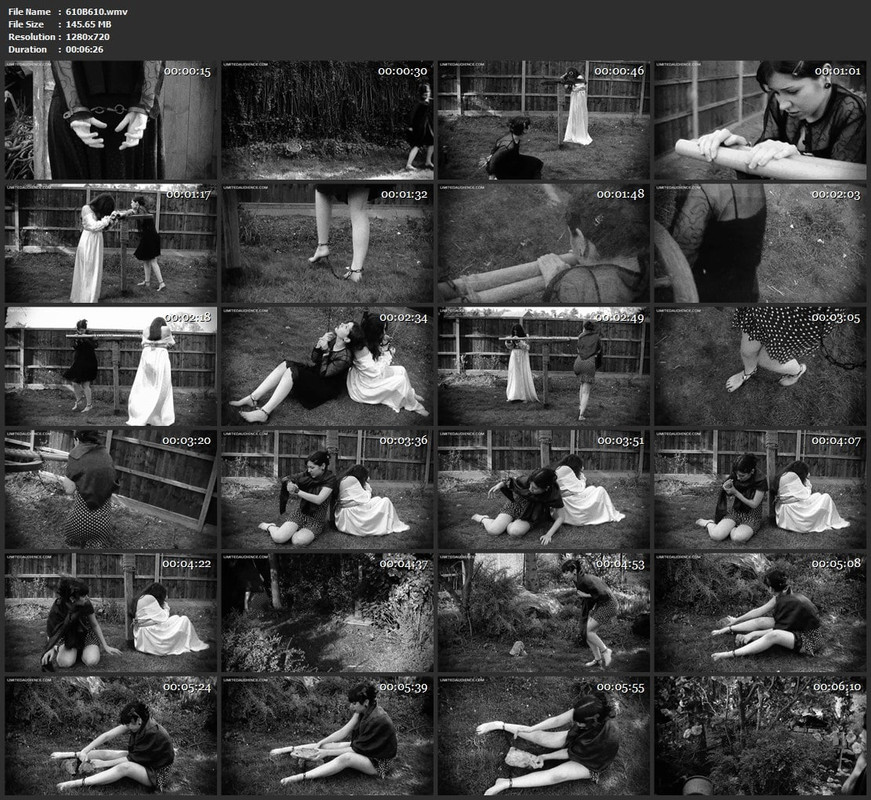Click the frame at 00:04:53

click(x=544, y=613)
